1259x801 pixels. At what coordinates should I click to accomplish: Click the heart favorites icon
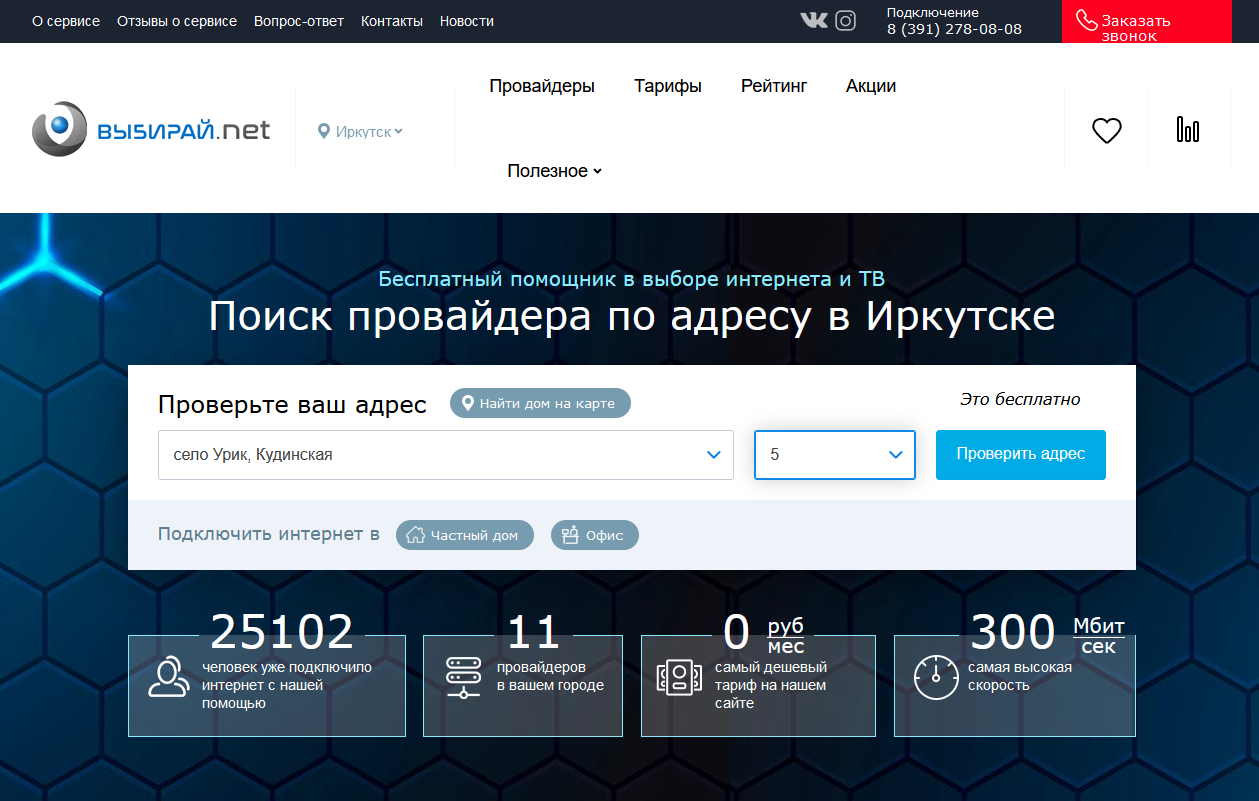coord(1106,130)
